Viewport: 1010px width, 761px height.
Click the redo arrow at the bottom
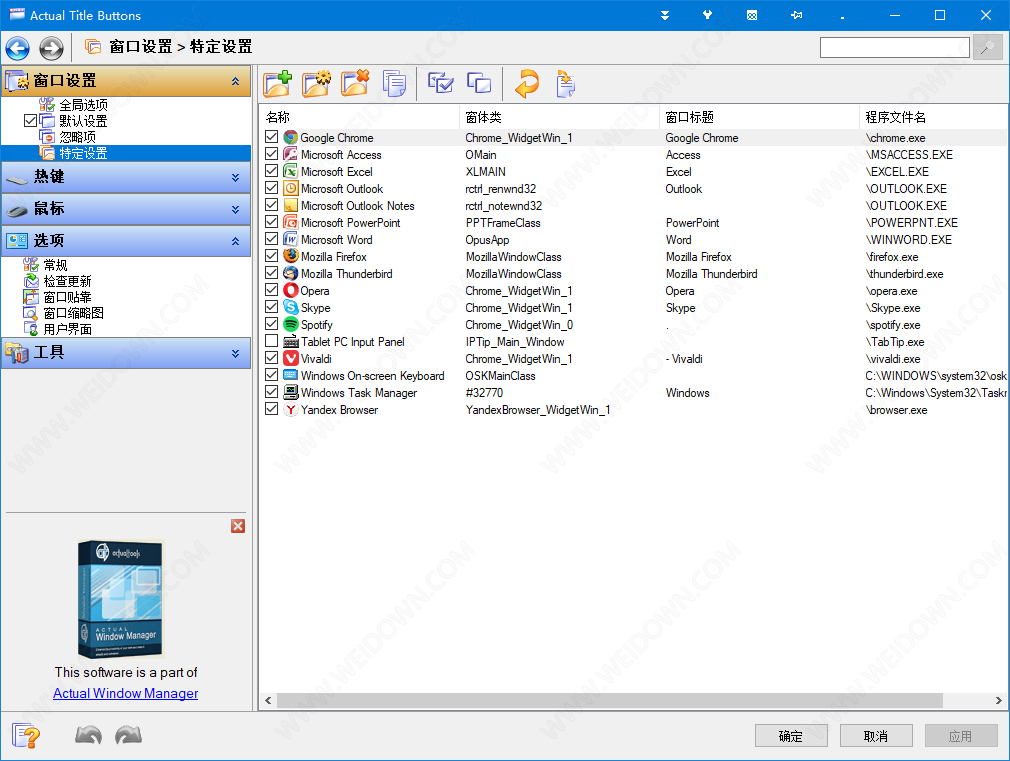128,735
